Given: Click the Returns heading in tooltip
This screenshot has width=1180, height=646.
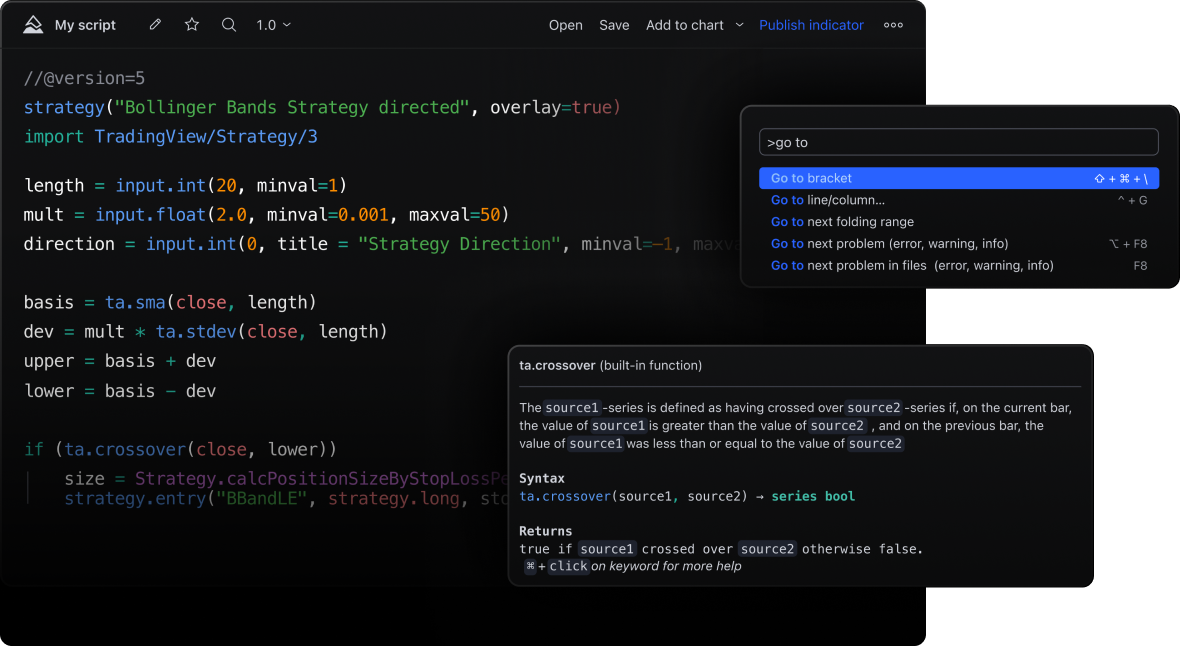Looking at the screenshot, I should pyautogui.click(x=546, y=531).
